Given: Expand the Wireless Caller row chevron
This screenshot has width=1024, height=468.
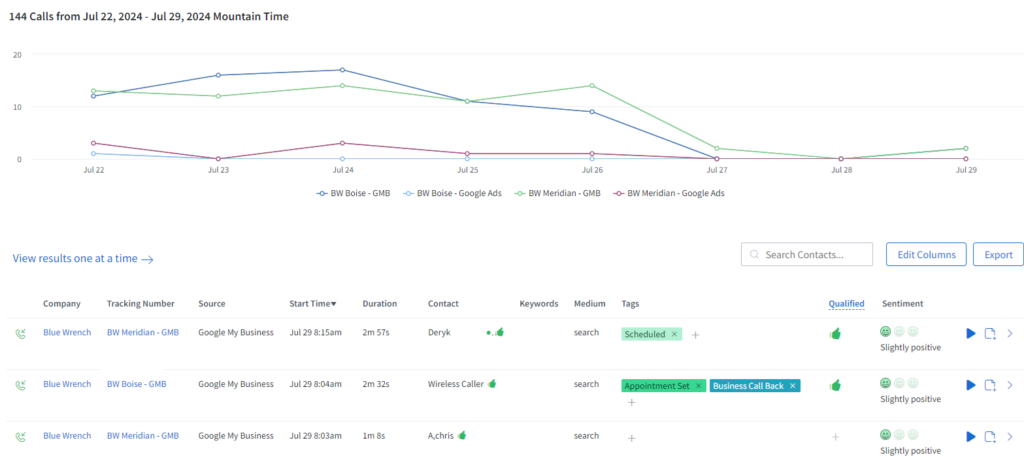Looking at the screenshot, I should [x=1009, y=385].
